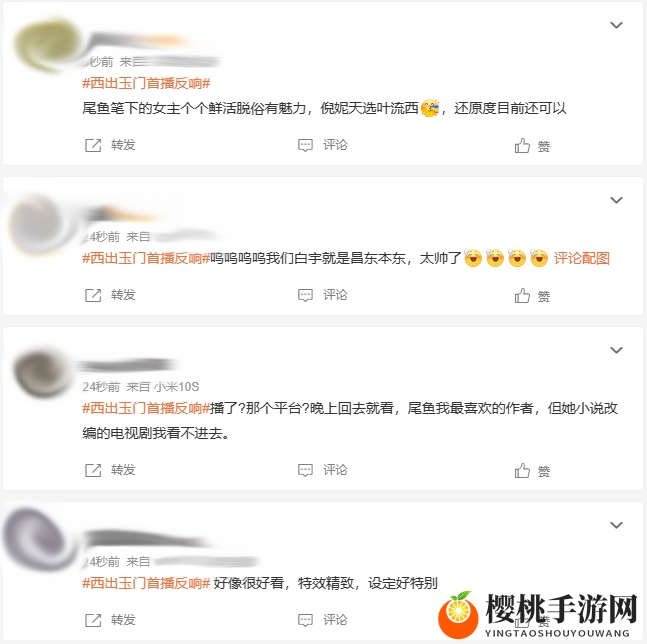Open the fourth post's dropdown chevron

(616, 525)
